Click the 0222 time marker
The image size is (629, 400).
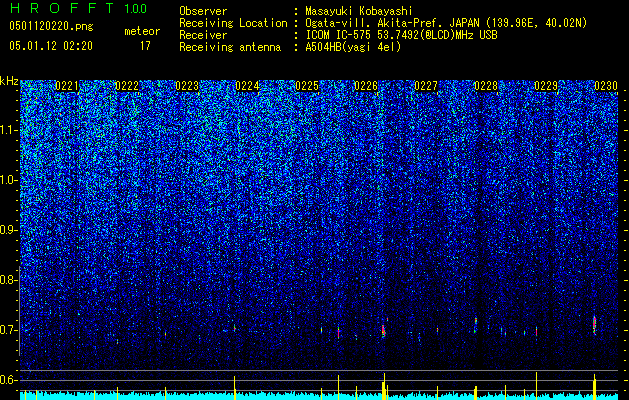[127, 86]
